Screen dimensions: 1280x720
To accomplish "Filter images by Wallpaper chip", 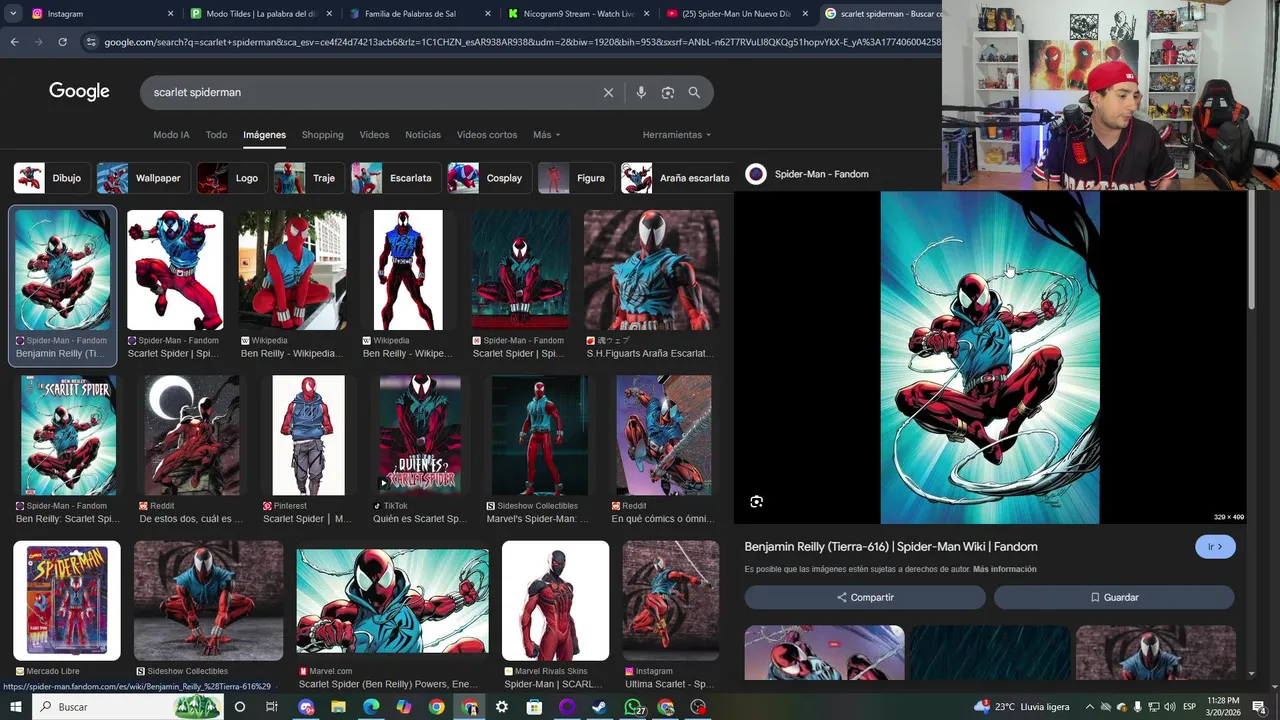I will 143,178.
